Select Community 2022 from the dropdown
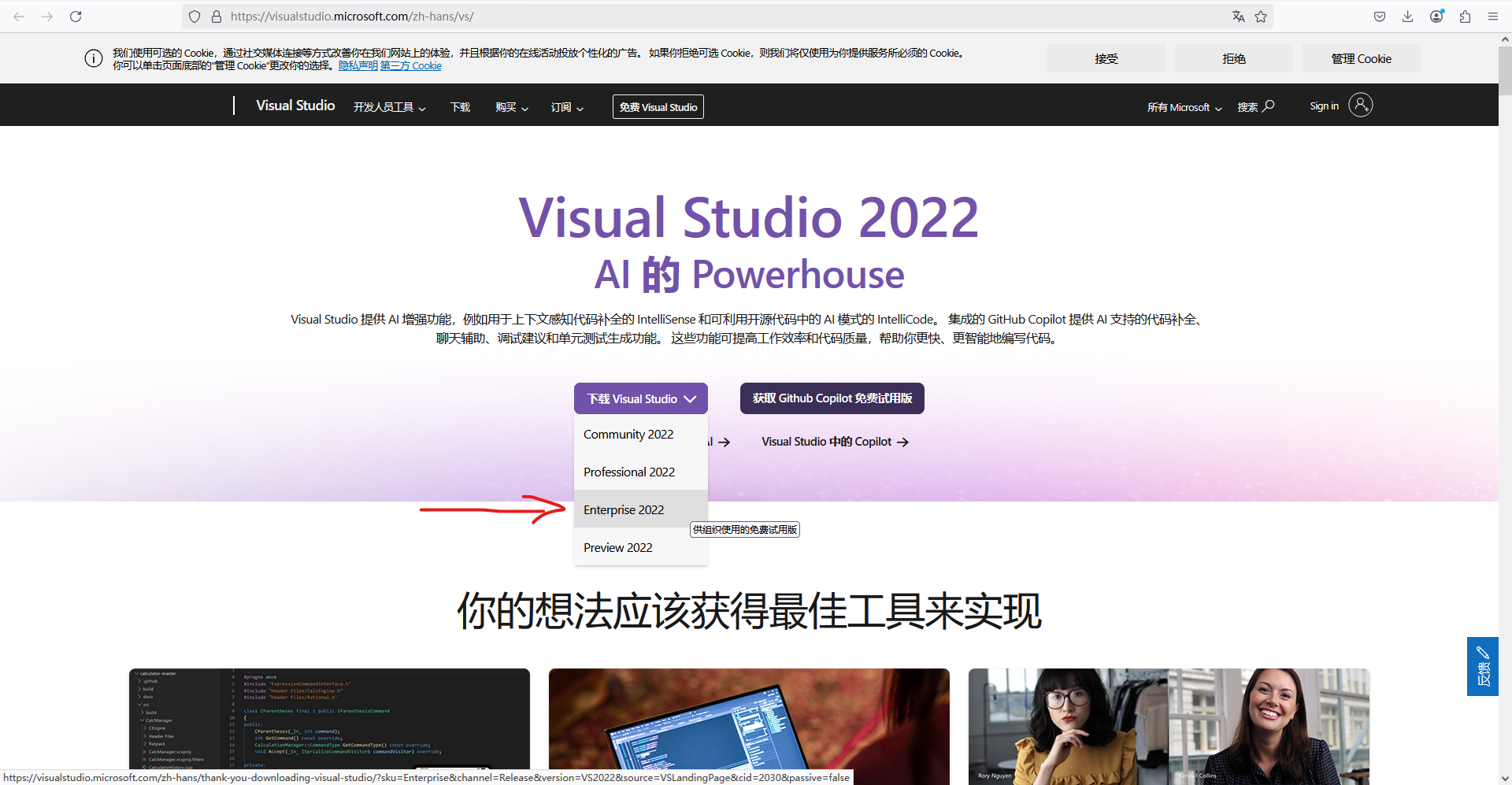 coord(641,435)
